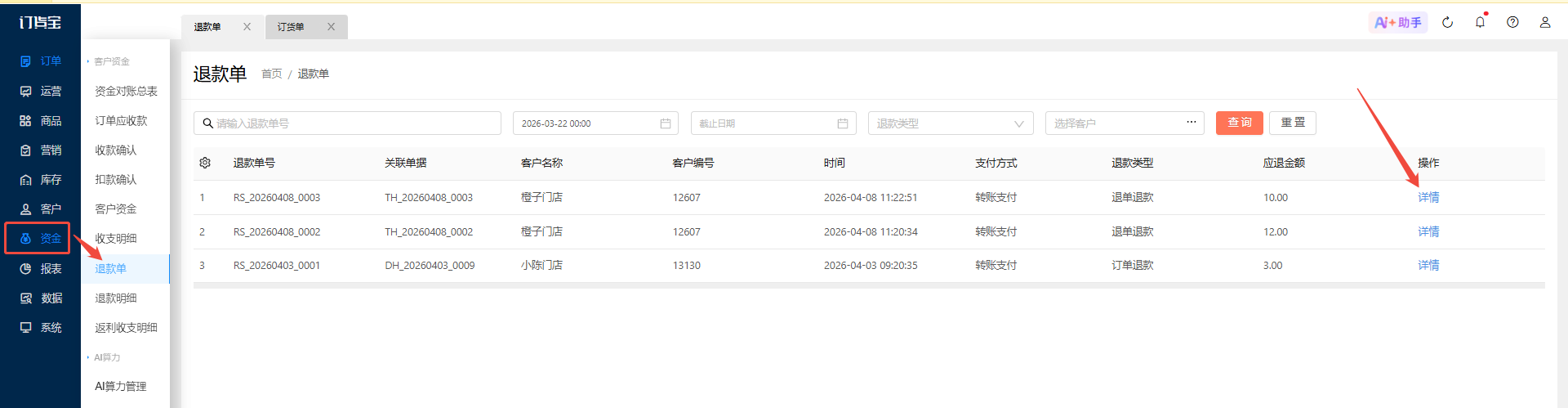Open calendar icon of start date field
This screenshot has width=1568, height=408.
[666, 123]
